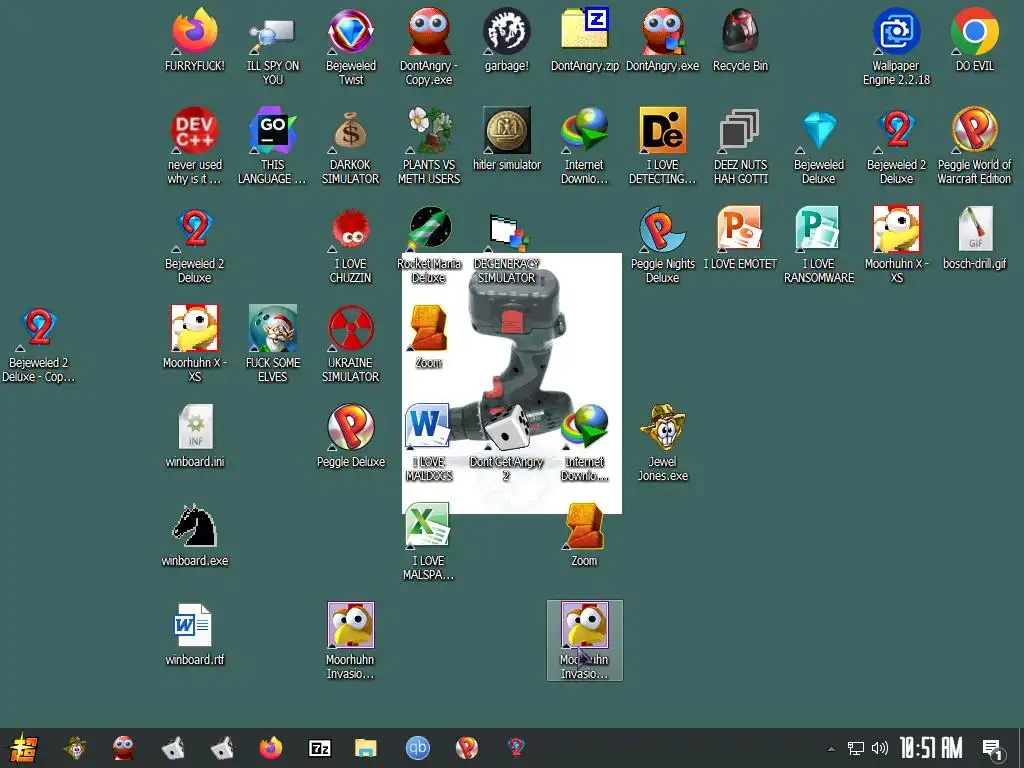The height and width of the screenshot is (768, 1024).
Task: Open File Explorer from the taskbar
Action: click(x=366, y=748)
